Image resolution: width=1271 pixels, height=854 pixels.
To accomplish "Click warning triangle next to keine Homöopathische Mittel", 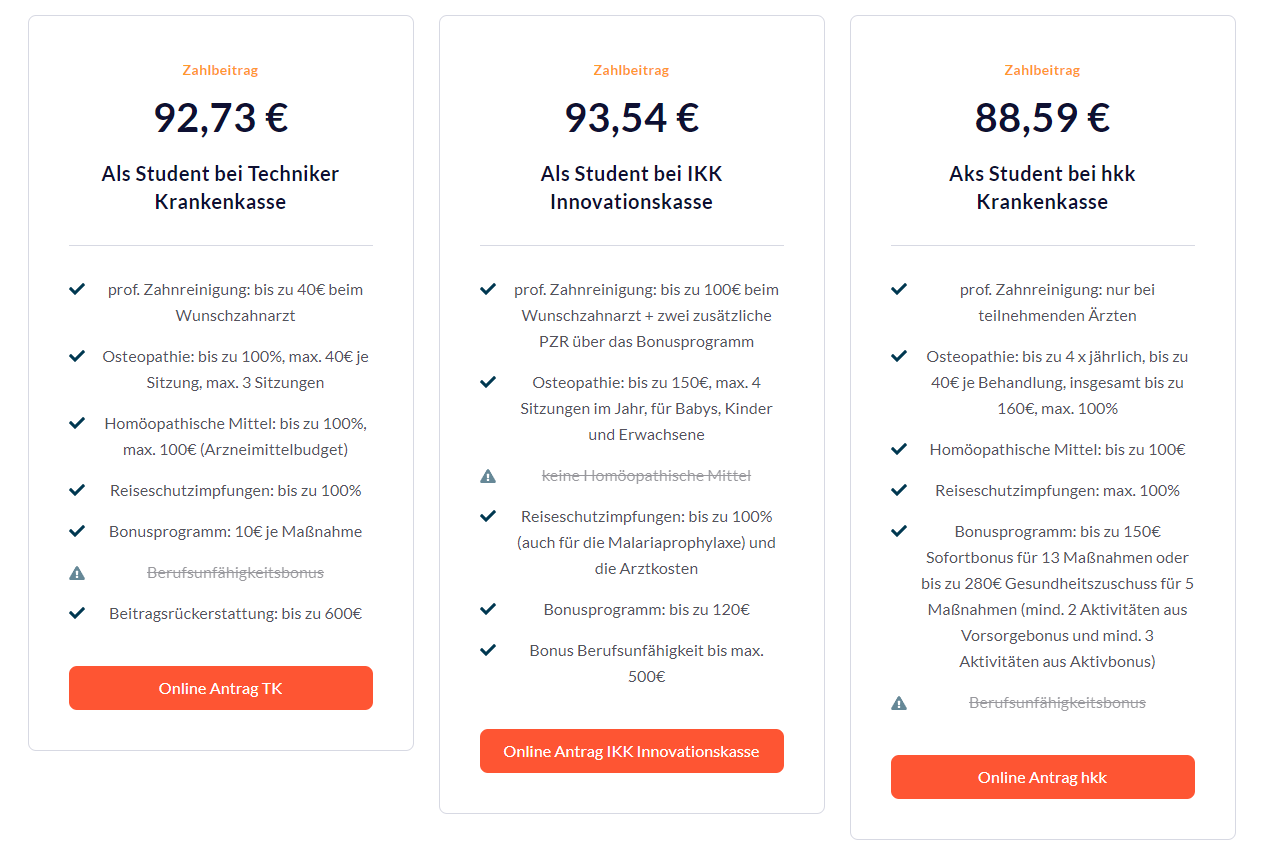I will click(x=488, y=475).
